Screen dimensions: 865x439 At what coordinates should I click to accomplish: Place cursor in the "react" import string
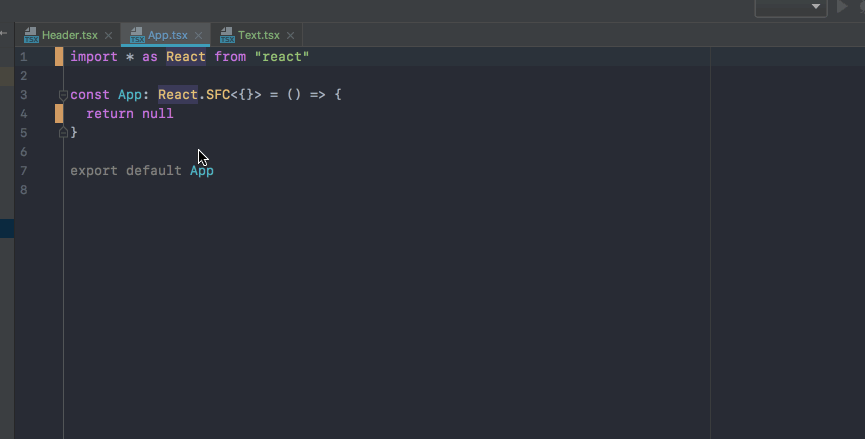pyautogui.click(x=282, y=57)
